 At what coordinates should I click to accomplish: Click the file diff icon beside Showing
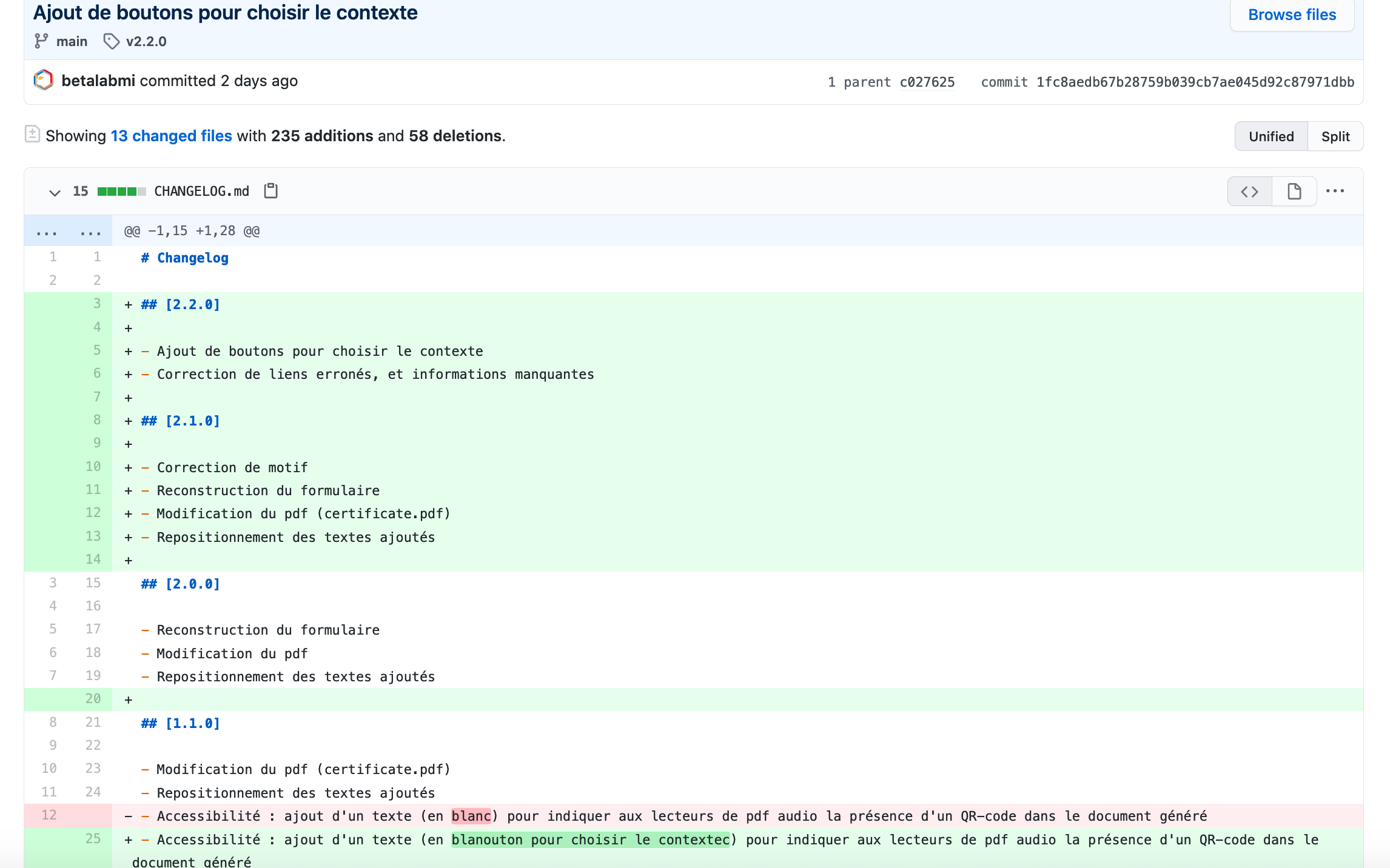coord(32,134)
